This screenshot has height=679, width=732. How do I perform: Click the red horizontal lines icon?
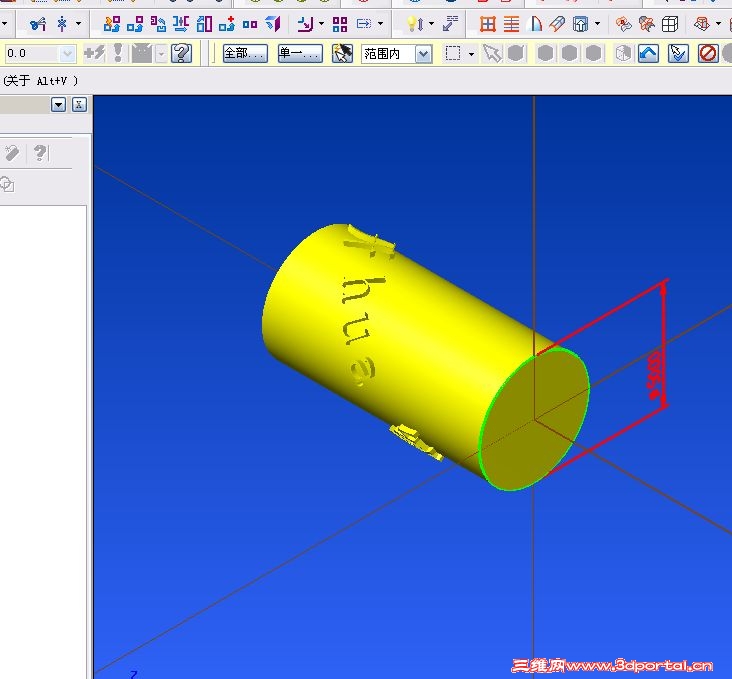point(512,24)
